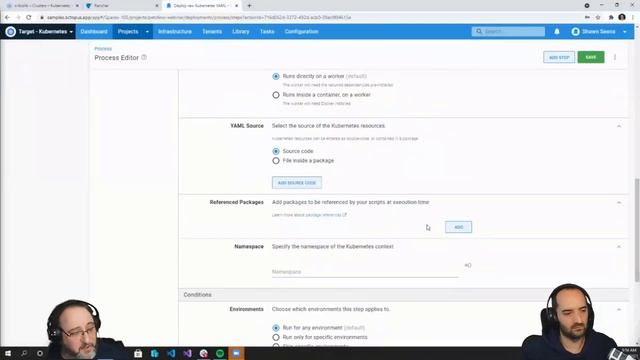640x360 pixels.
Task: Open browser extensions puzzle icon
Action: pos(611,18)
